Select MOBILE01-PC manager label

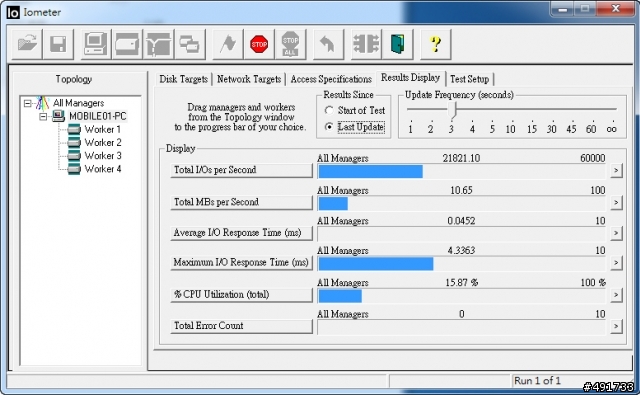[x=98, y=116]
